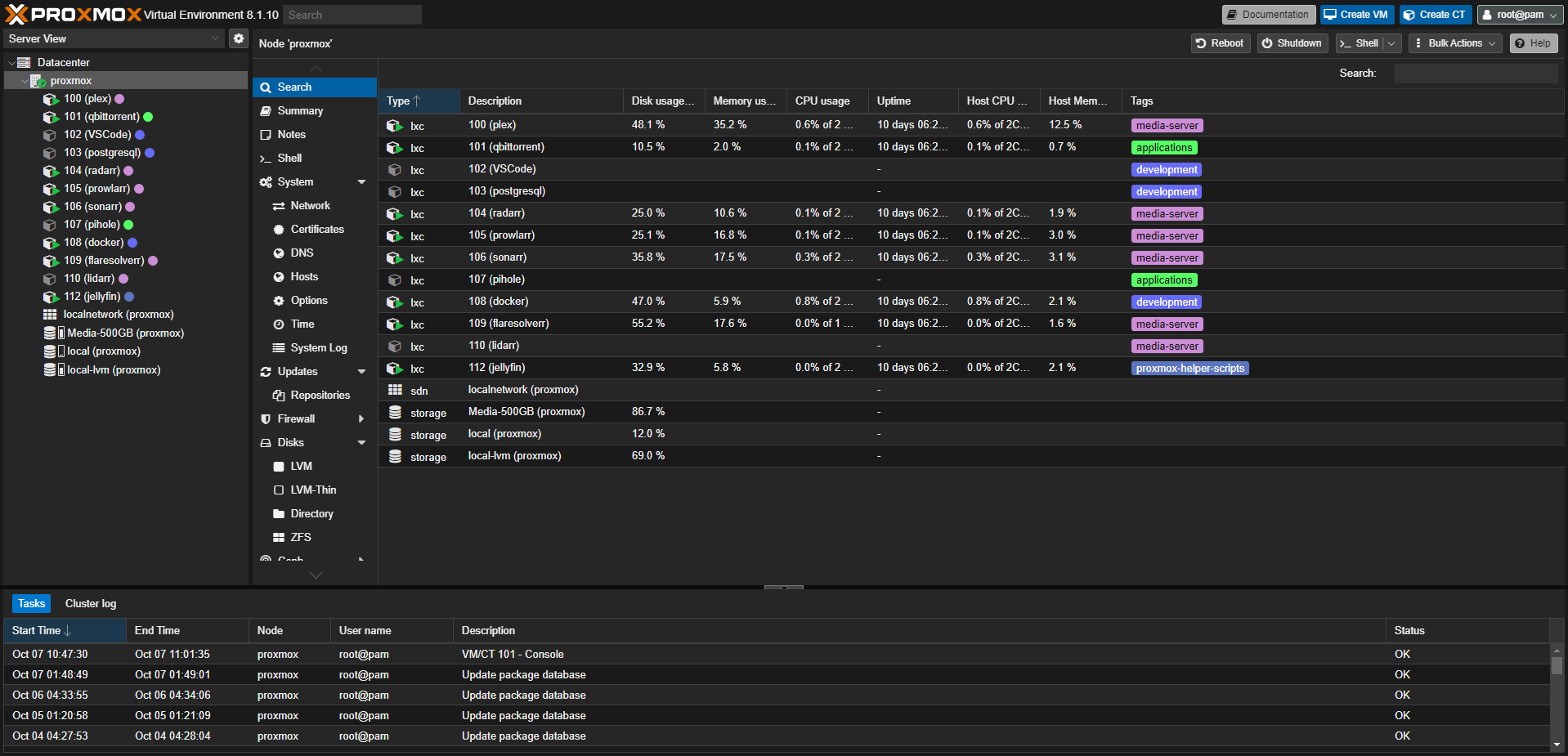1568x756 pixels.
Task: Click the Help button
Action: click(x=1533, y=43)
